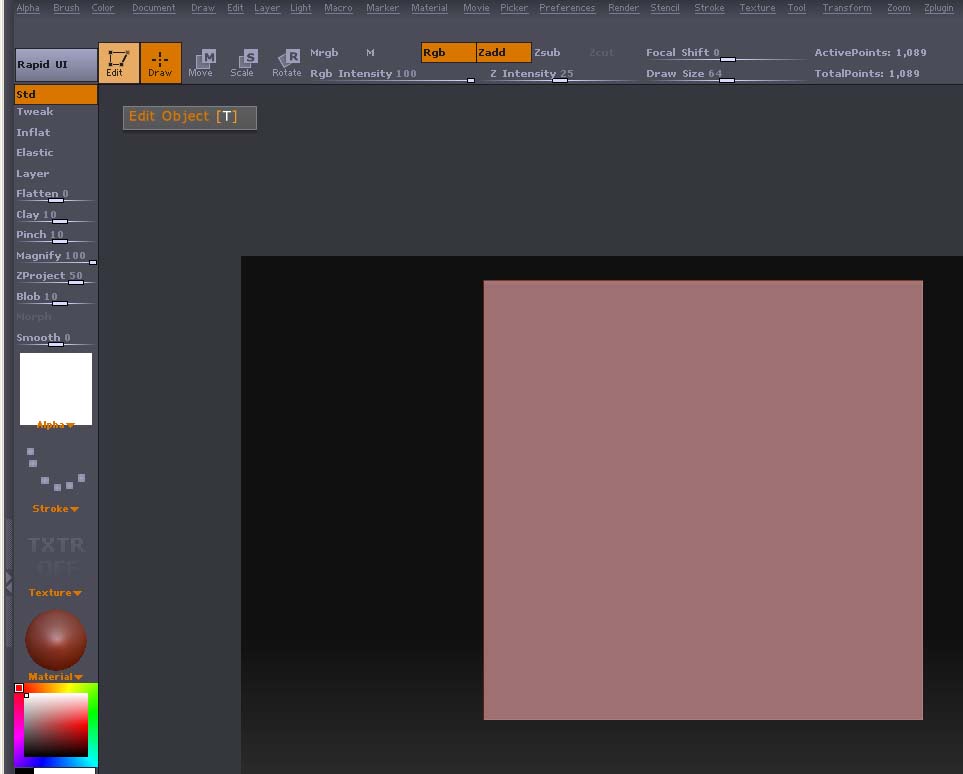Select the Layer brush

33,174
